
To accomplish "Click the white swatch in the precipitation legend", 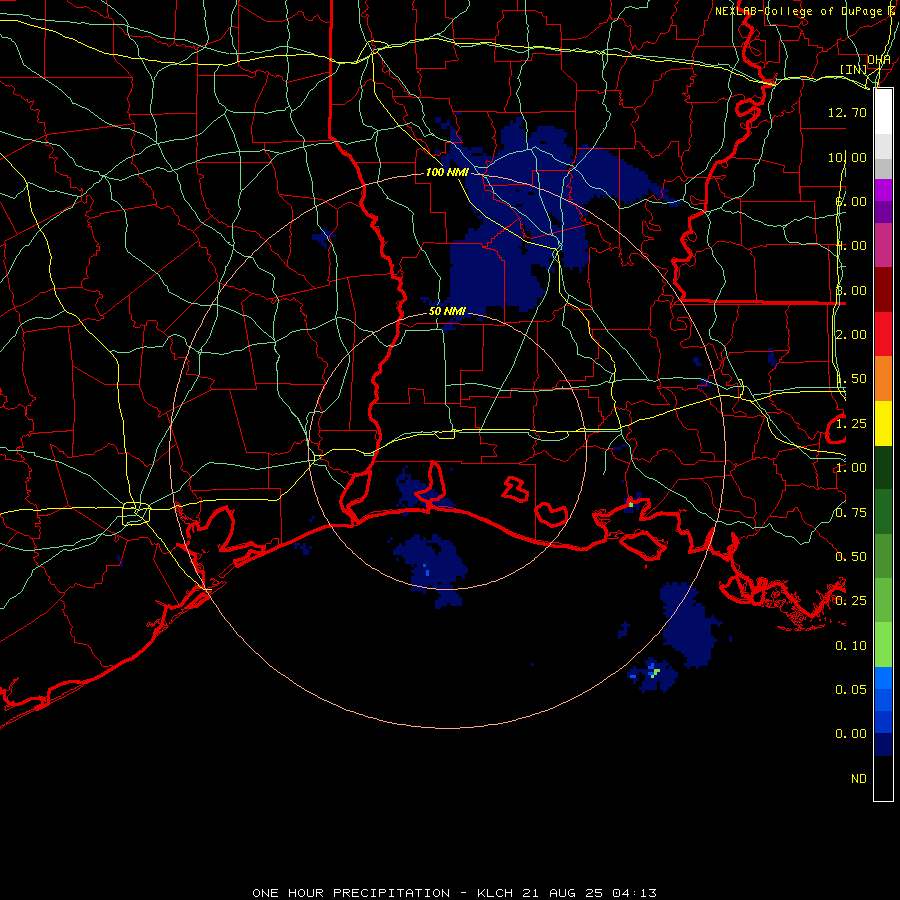I will 883,112.
